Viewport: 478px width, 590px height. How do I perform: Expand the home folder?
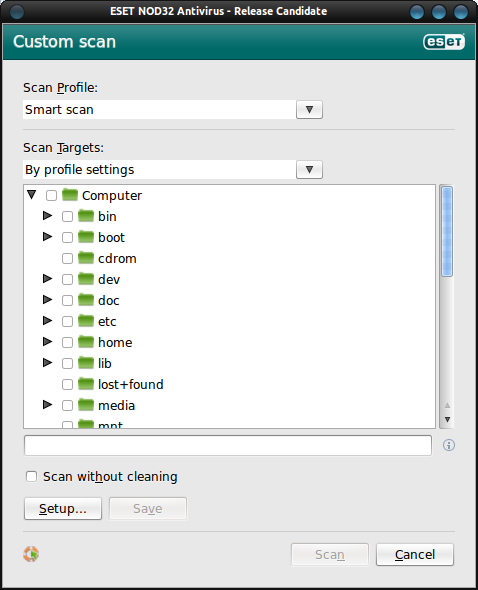(47, 342)
